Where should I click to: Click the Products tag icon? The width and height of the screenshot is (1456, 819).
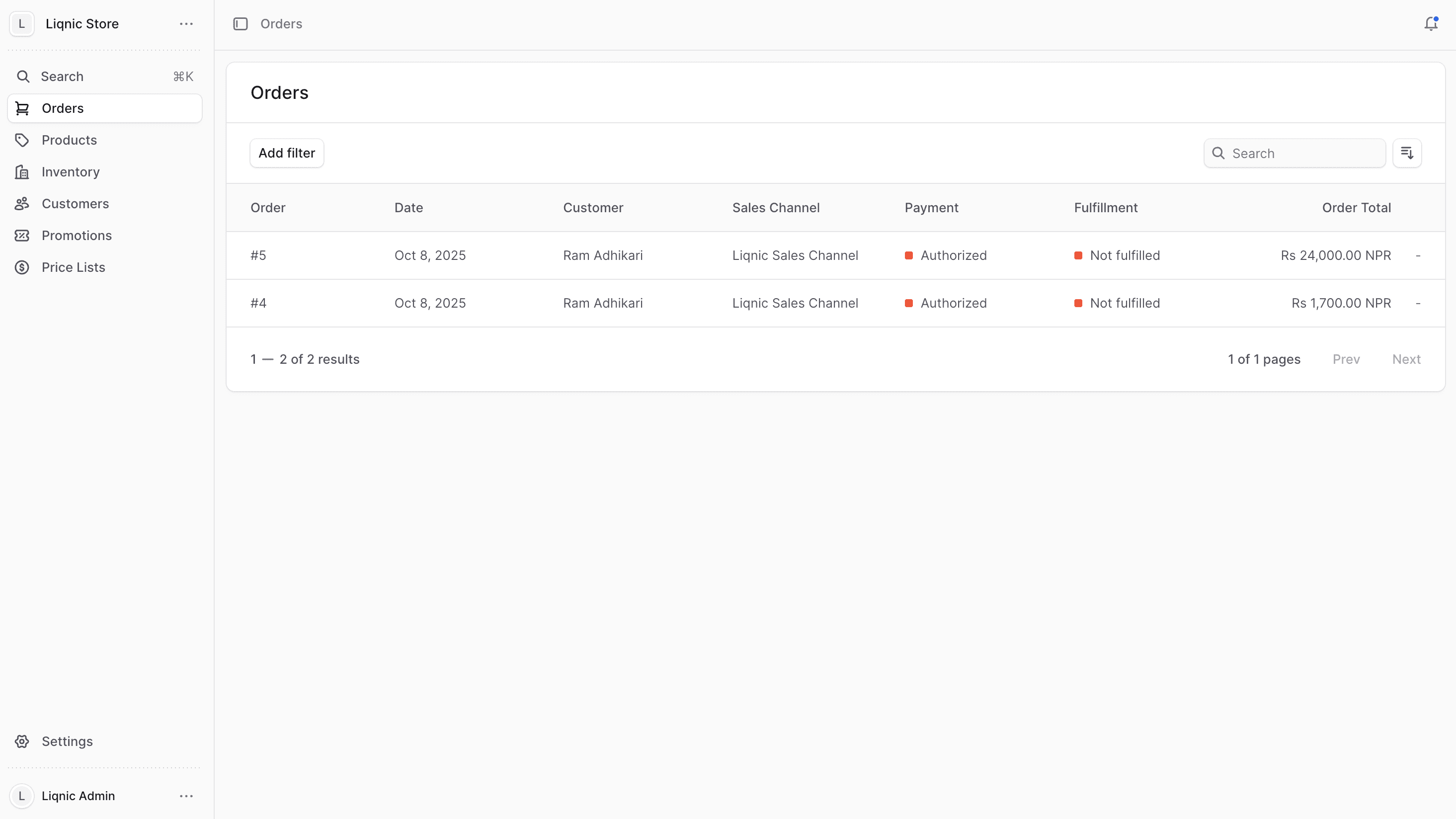tap(22, 140)
